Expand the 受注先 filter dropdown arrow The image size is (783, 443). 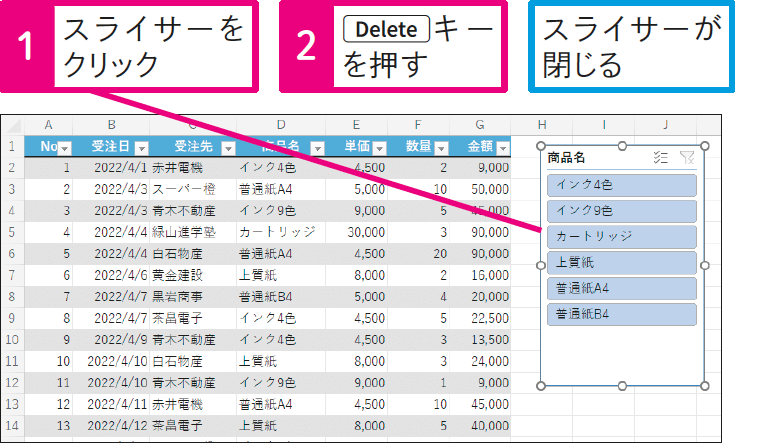coord(227,148)
